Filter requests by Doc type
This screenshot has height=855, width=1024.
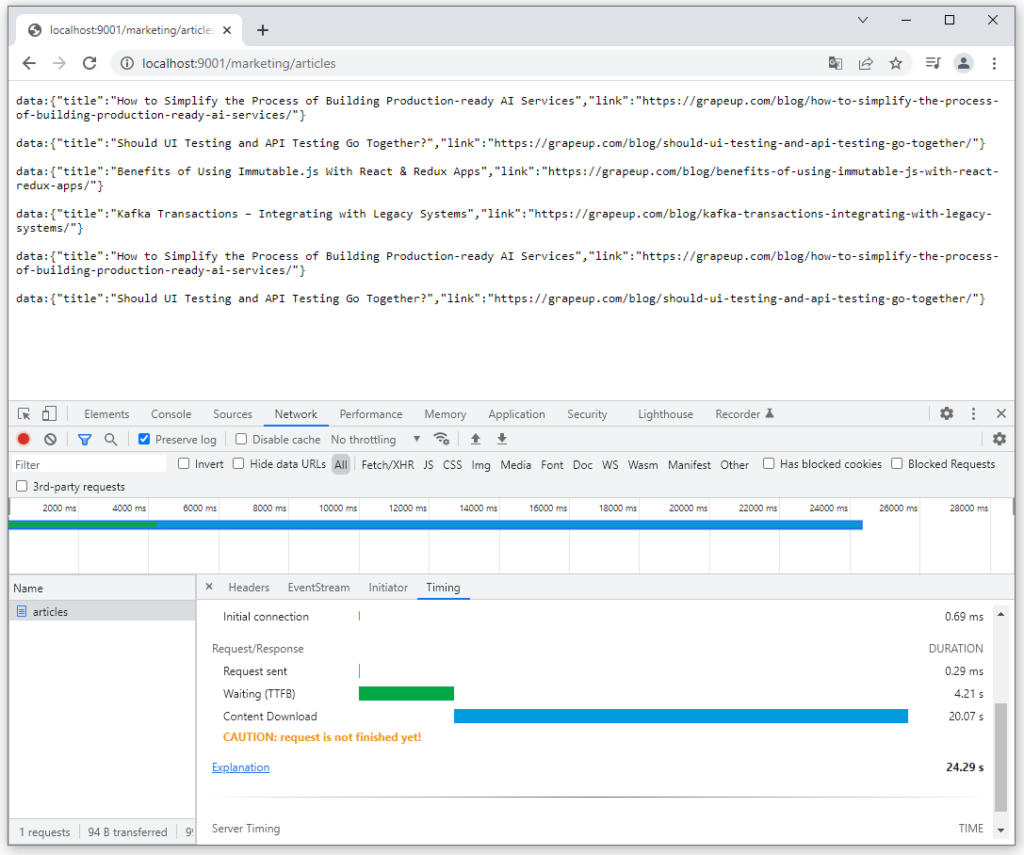pyautogui.click(x=583, y=464)
